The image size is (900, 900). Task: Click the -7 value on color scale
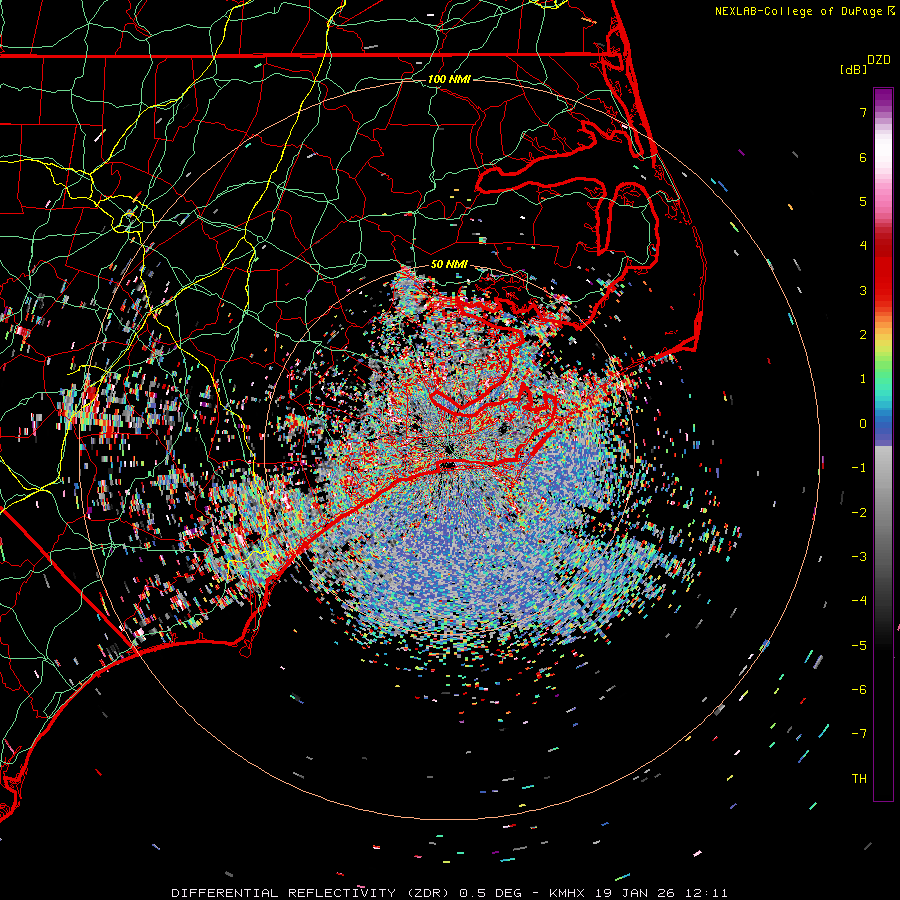pyautogui.click(x=859, y=734)
